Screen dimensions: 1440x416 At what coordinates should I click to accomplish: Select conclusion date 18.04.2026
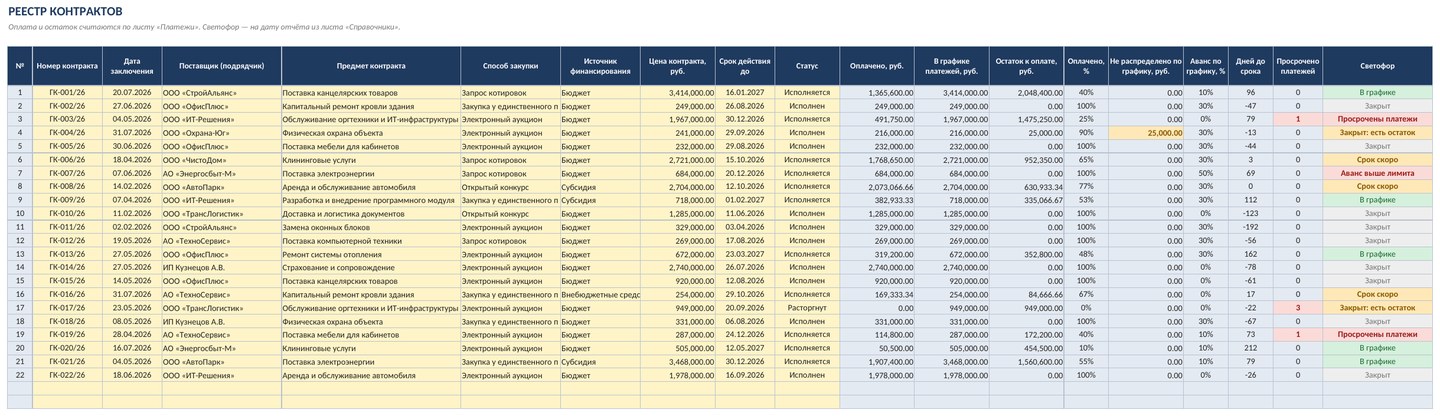(132, 159)
